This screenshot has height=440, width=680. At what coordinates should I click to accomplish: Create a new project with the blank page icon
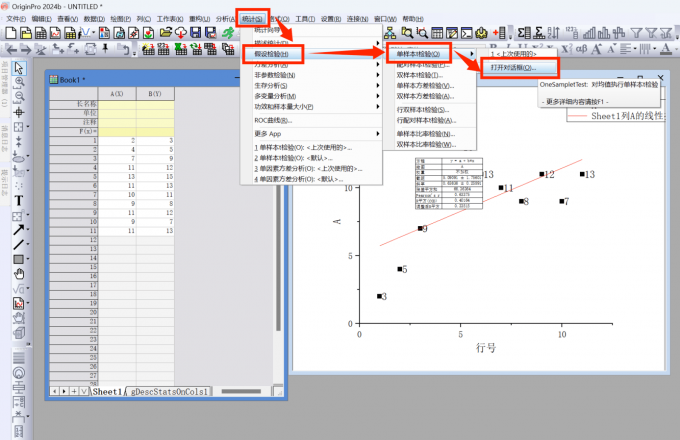tap(11, 33)
